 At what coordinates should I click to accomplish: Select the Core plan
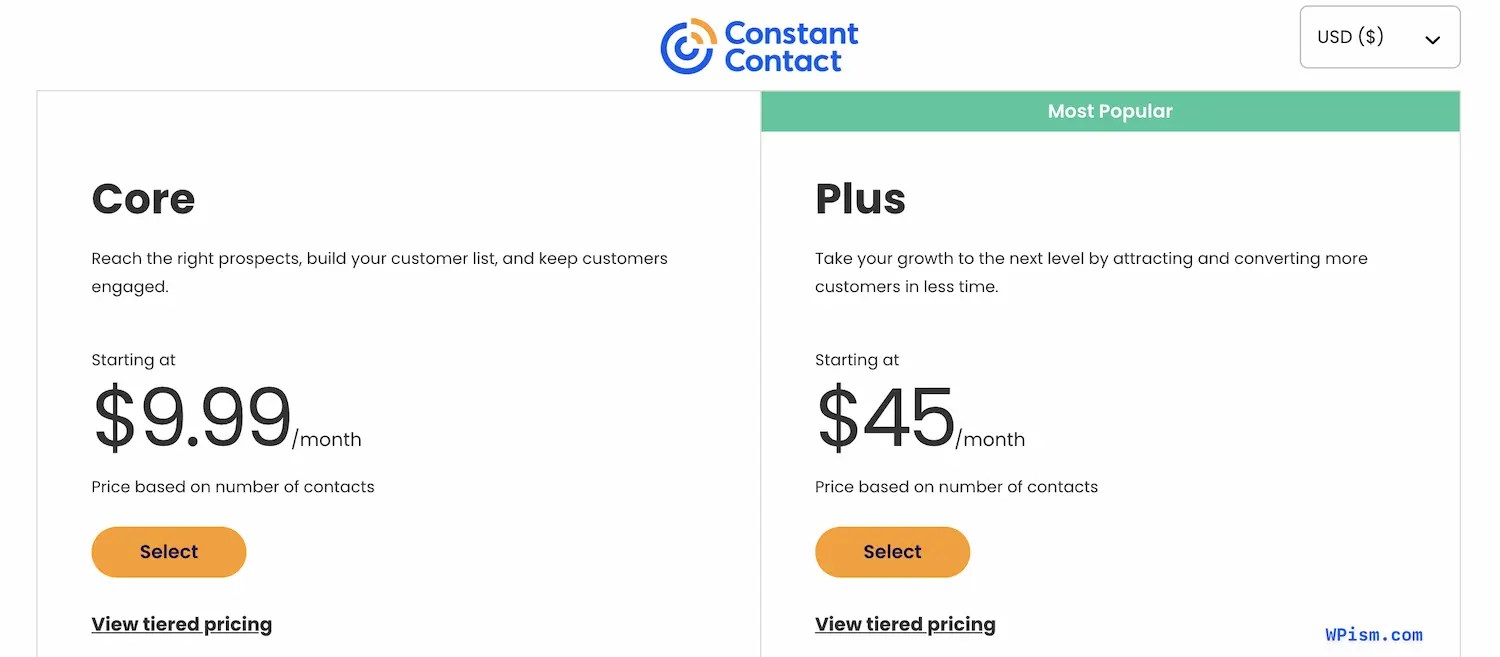pos(168,551)
